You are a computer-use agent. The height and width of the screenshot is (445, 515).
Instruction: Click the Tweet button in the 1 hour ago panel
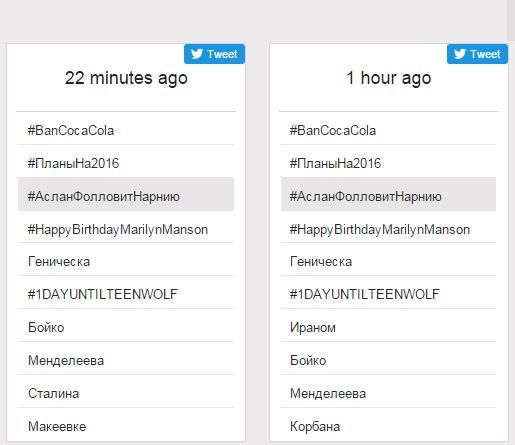point(477,54)
